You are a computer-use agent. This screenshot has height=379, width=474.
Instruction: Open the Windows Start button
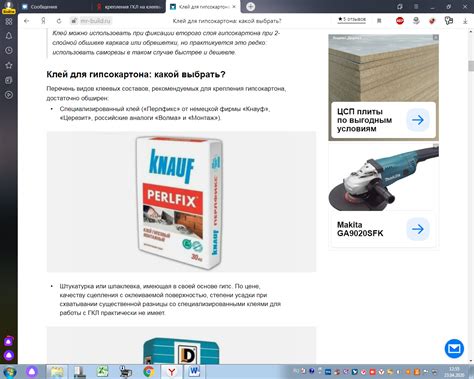pos(9,372)
